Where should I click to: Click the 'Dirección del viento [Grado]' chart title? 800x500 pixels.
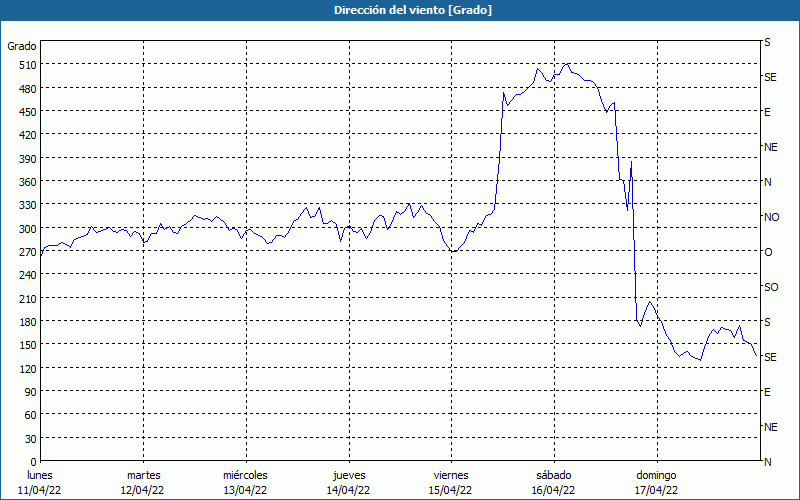[413, 10]
